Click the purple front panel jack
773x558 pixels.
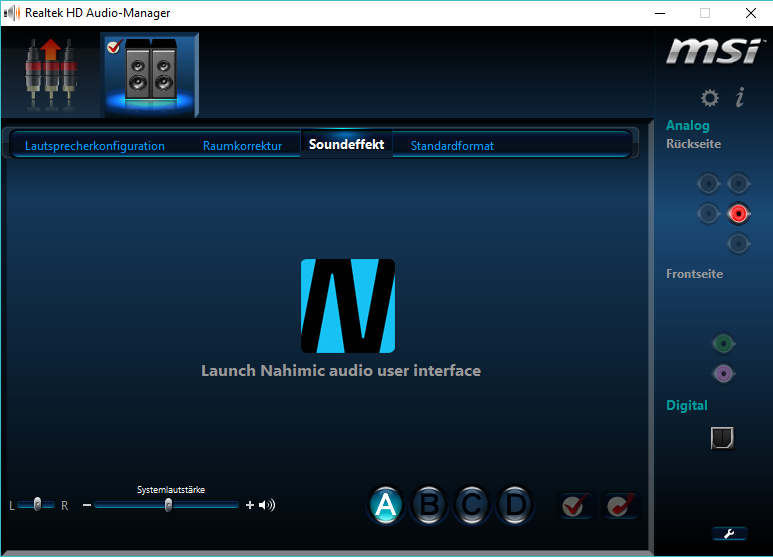point(723,374)
